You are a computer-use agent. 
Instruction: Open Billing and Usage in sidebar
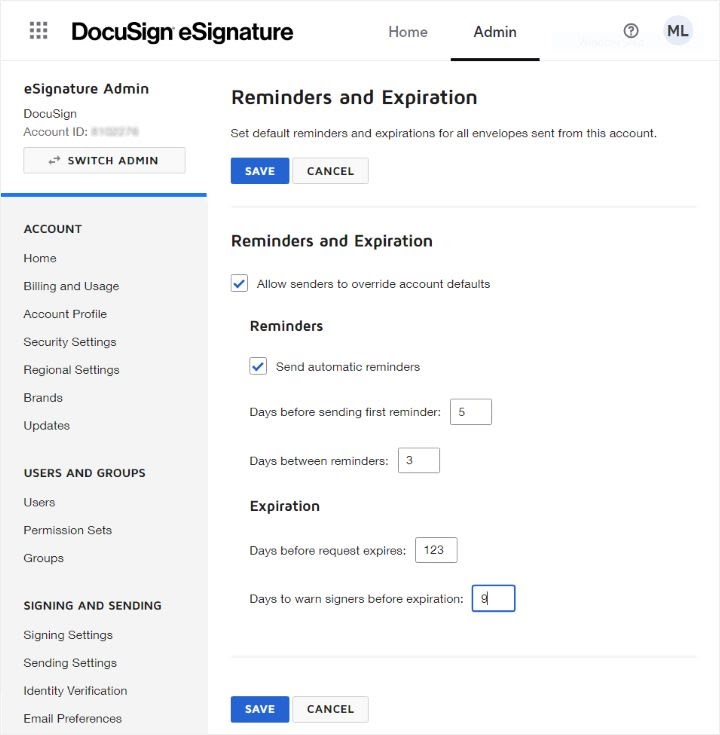coord(71,286)
